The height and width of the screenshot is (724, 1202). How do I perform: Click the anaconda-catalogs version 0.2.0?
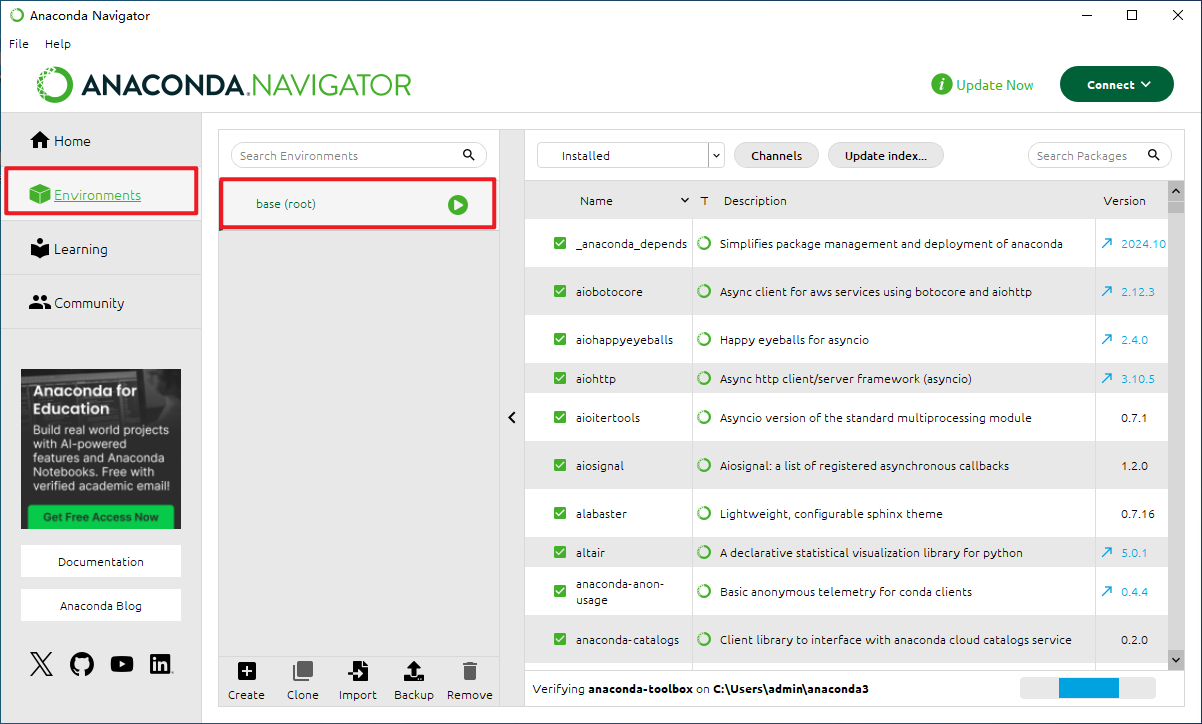(x=1134, y=640)
